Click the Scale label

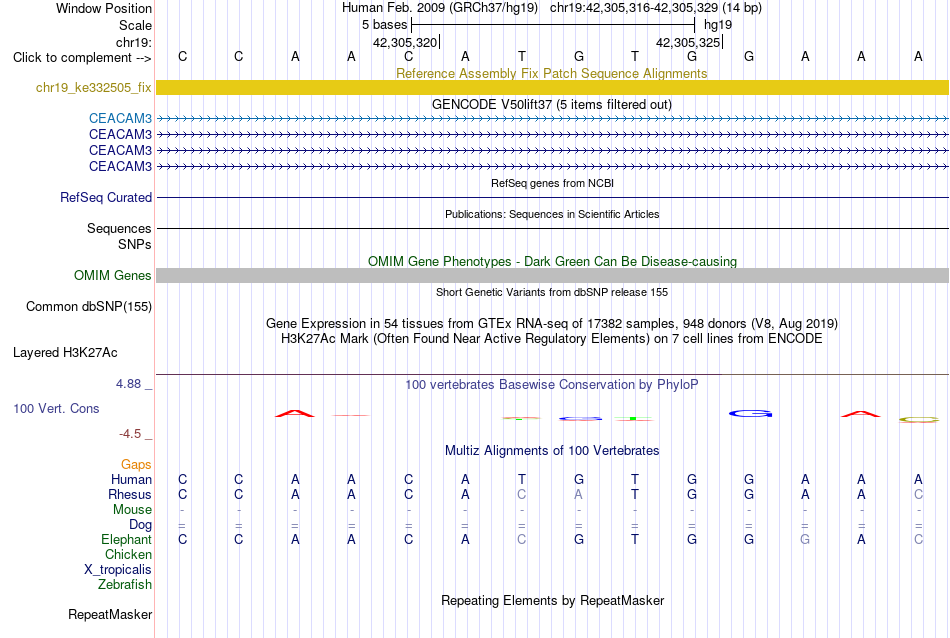(x=135, y=25)
